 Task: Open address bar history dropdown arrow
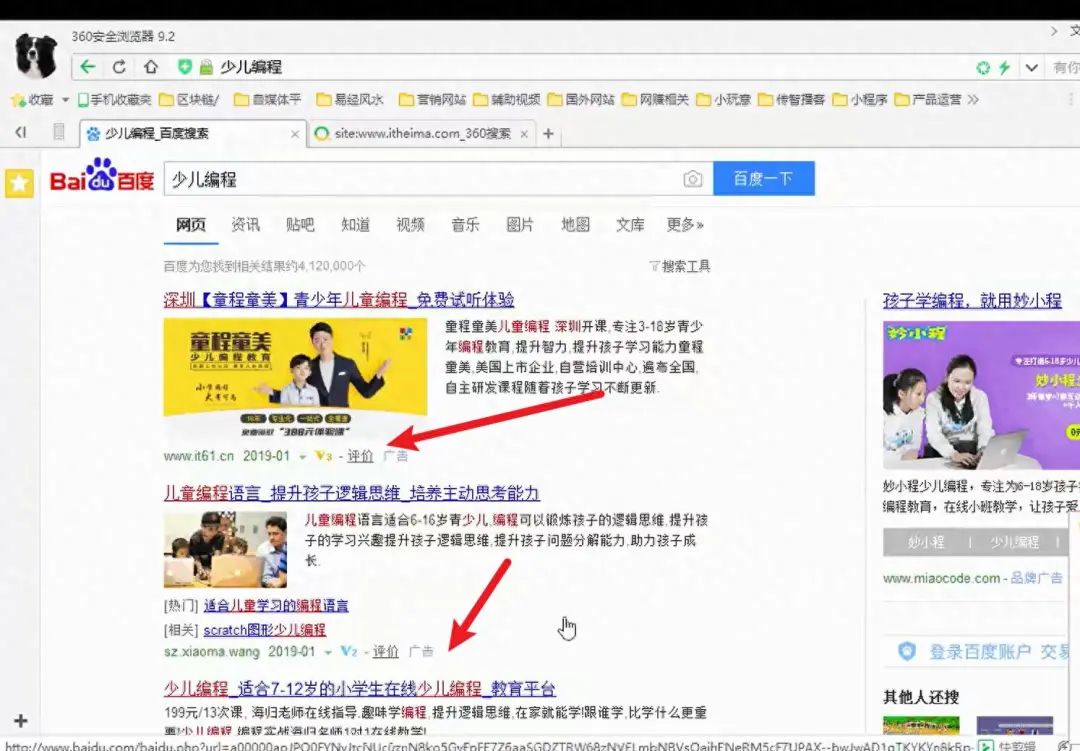coord(1031,68)
